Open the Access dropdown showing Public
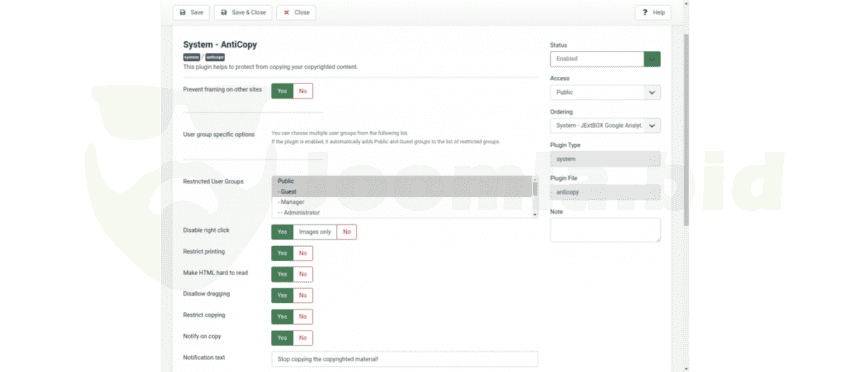 click(605, 92)
